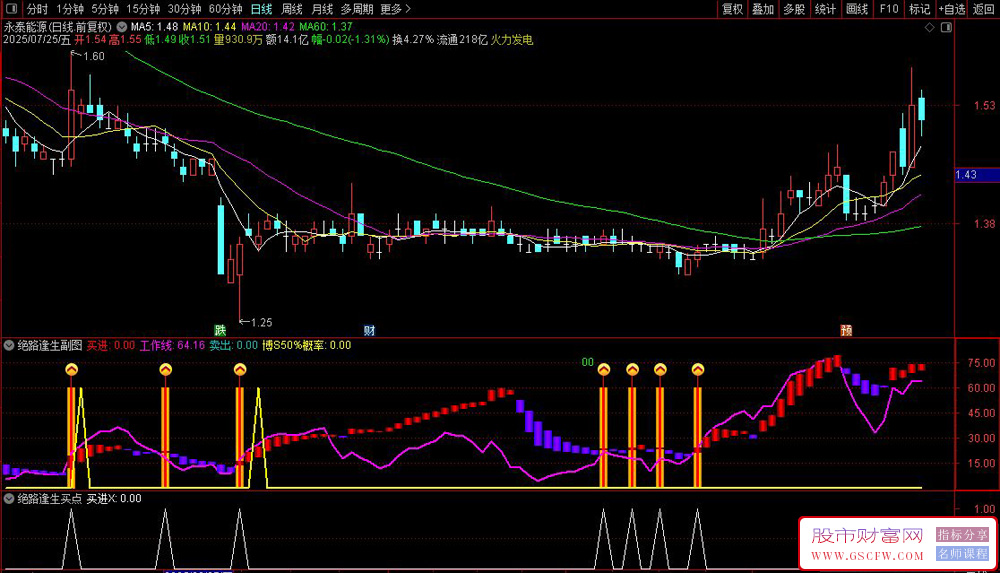This screenshot has height=573, width=1000.
Task: Switch to 1分钟 period tab
Action: point(70,9)
